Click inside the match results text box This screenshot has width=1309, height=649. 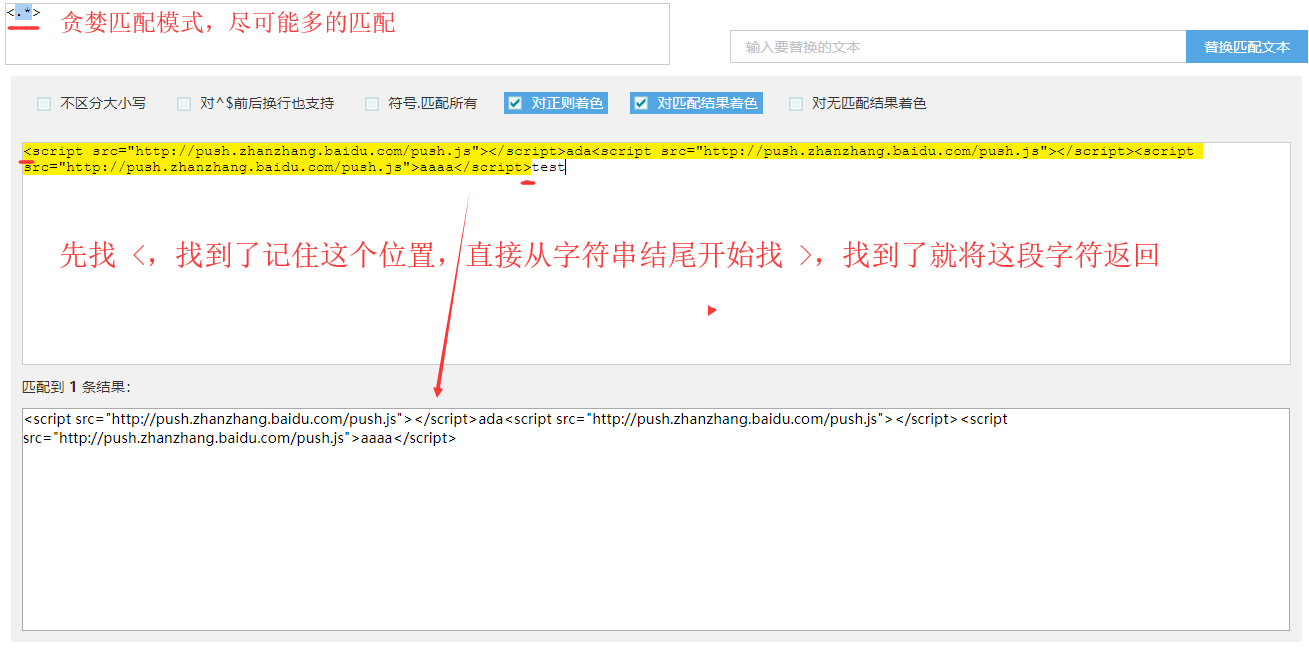pyautogui.click(x=656, y=519)
